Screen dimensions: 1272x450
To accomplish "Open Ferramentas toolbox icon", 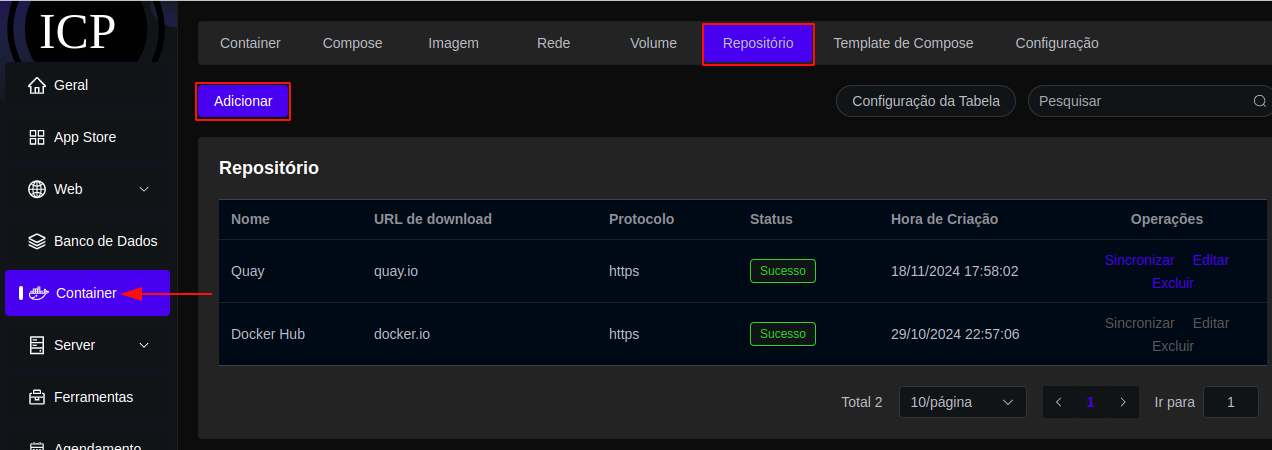I will (x=37, y=397).
